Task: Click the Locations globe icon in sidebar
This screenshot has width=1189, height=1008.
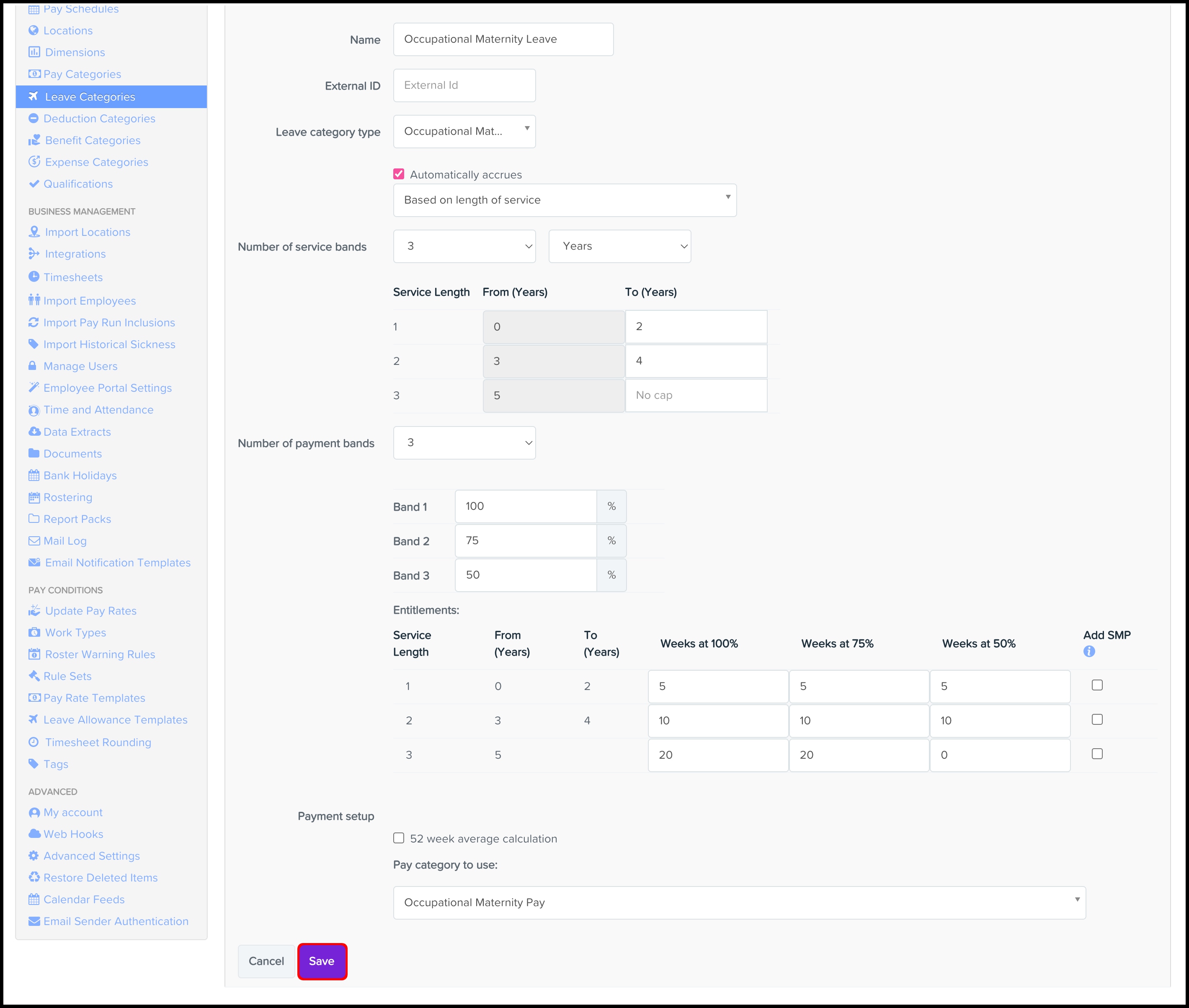Action: pyautogui.click(x=34, y=30)
